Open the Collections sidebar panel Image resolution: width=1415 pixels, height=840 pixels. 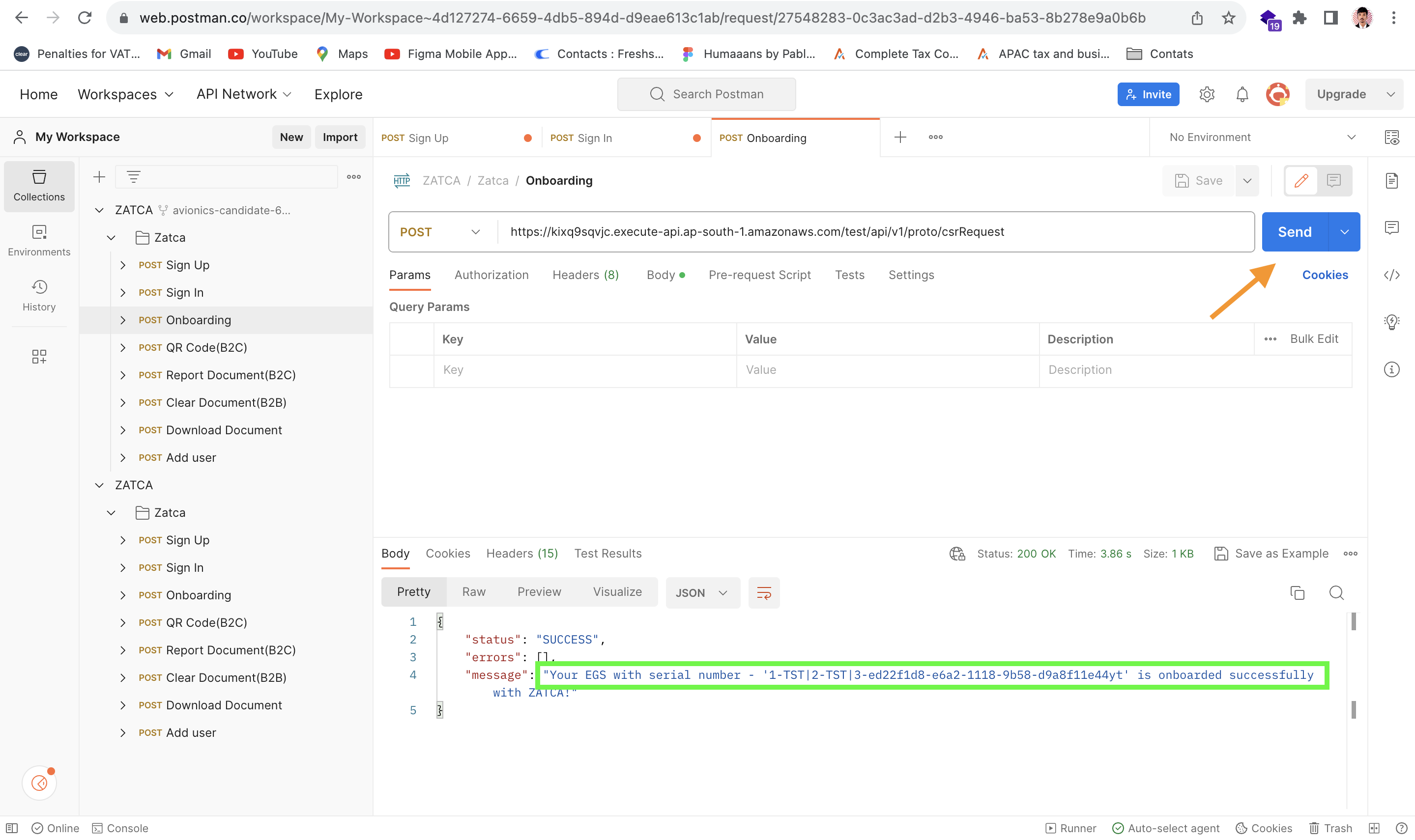pyautogui.click(x=38, y=186)
